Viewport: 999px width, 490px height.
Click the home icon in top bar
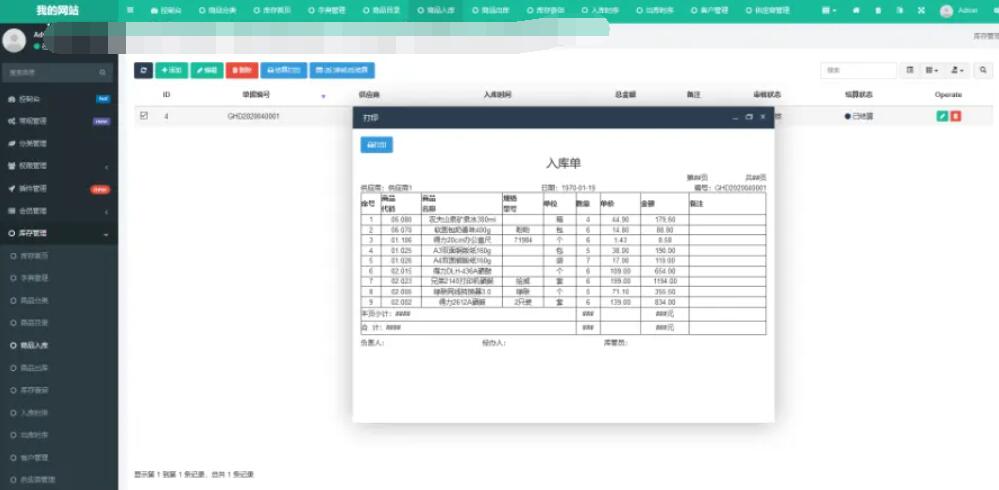point(859,10)
